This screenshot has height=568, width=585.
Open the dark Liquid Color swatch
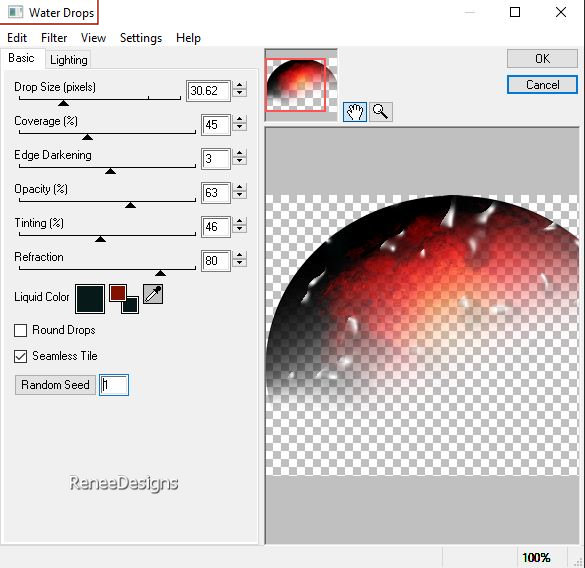tap(90, 299)
